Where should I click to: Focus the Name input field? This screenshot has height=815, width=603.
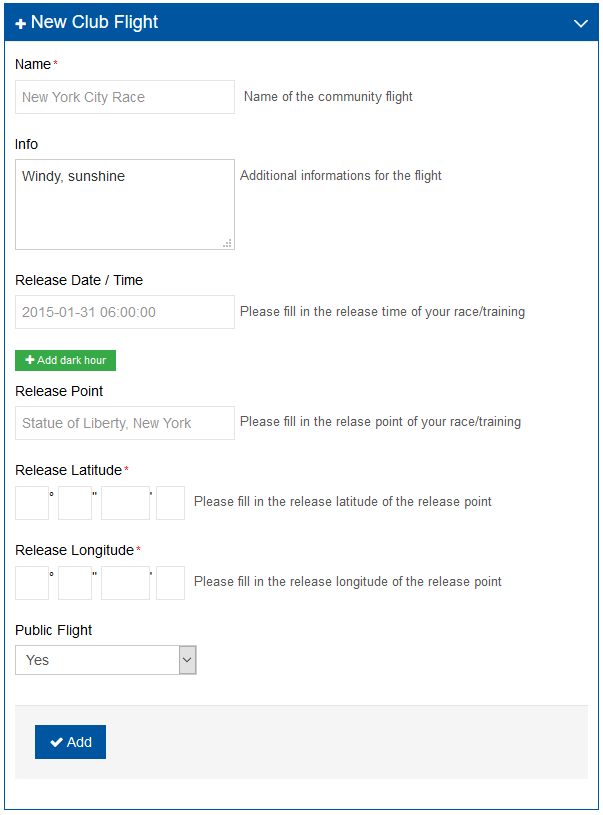[x=125, y=97]
